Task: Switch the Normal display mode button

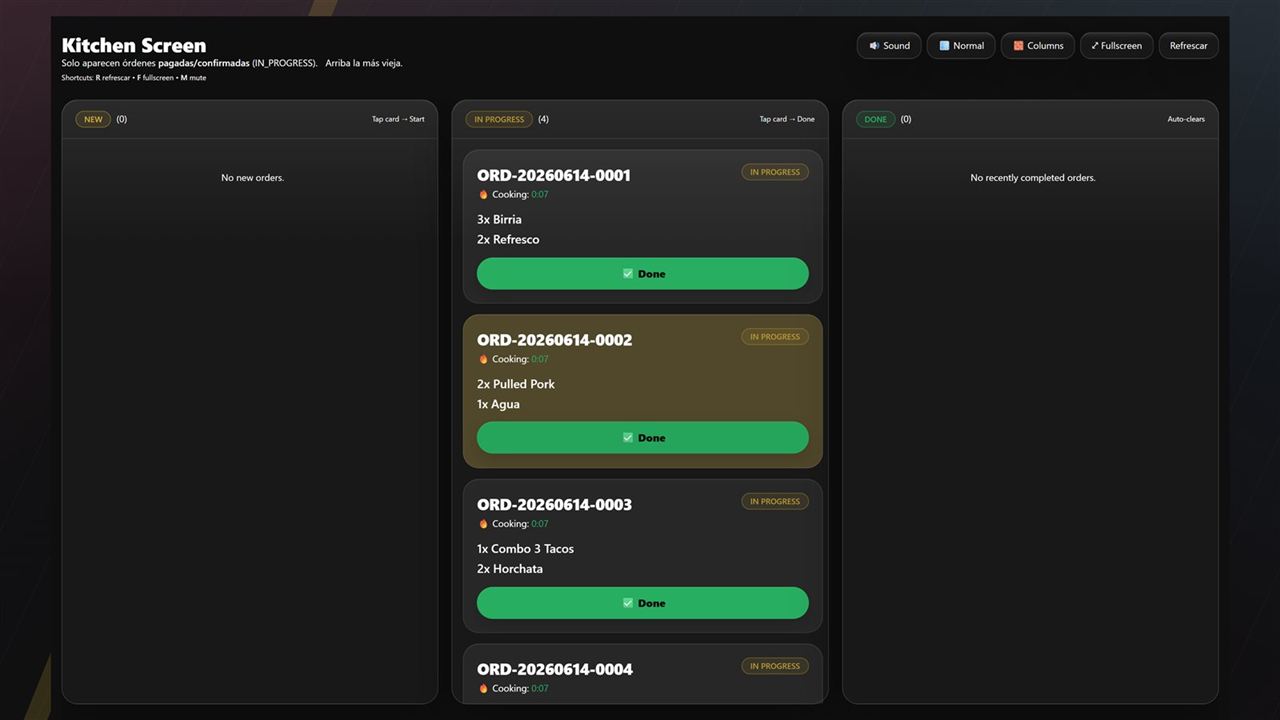Action: coord(961,46)
